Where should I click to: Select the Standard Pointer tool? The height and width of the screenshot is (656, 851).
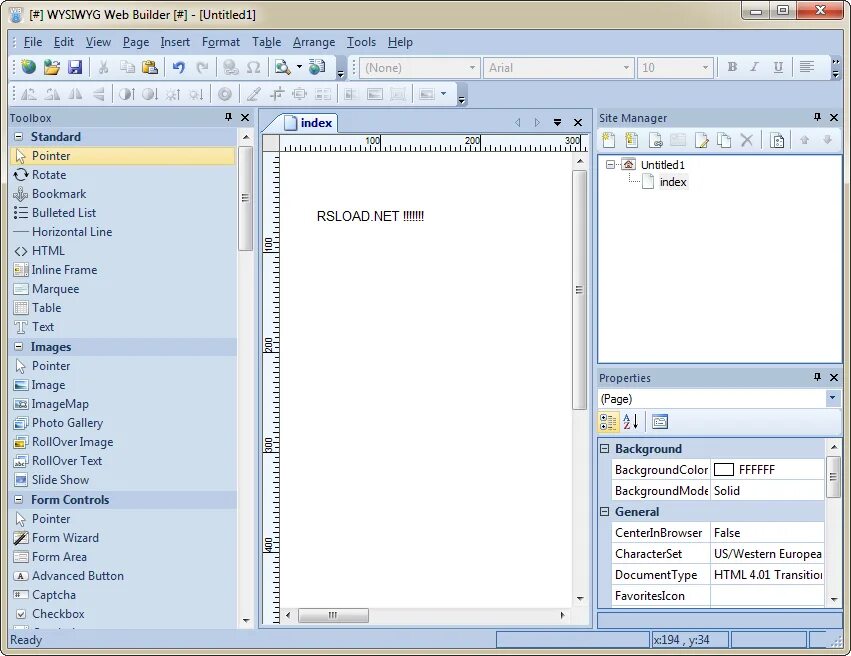tap(123, 156)
